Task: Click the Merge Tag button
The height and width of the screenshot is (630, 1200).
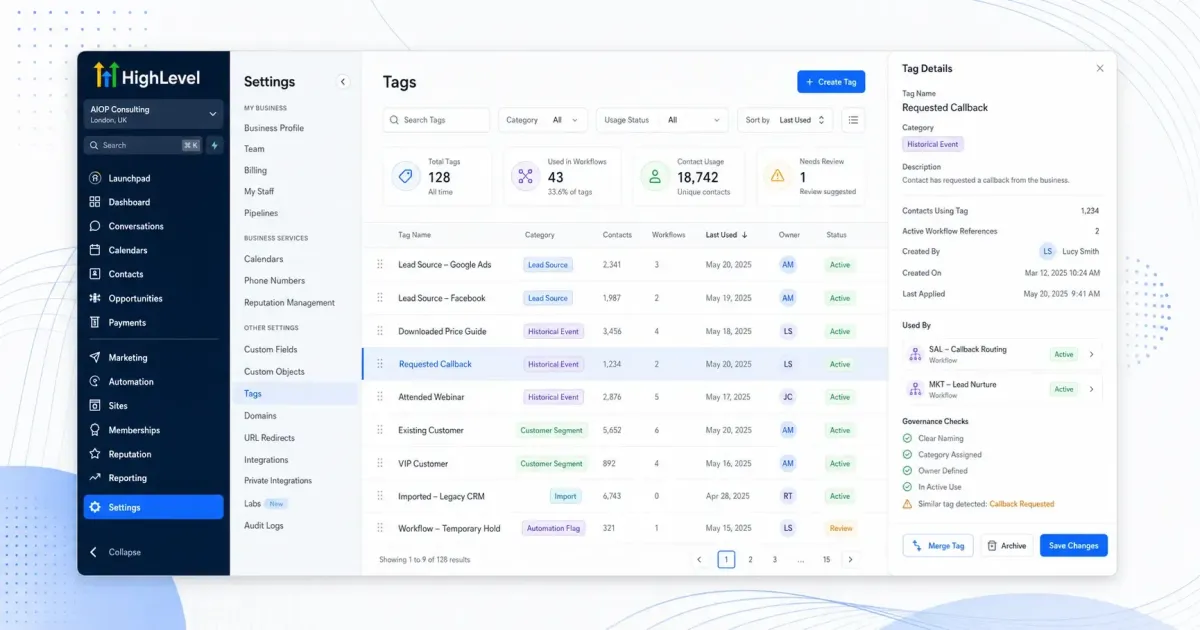Action: [x=938, y=546]
